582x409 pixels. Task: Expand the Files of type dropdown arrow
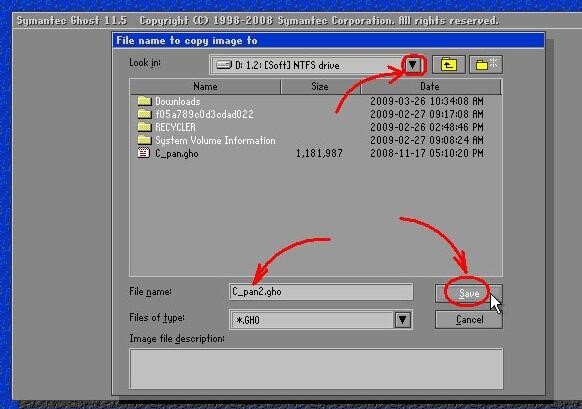click(403, 320)
